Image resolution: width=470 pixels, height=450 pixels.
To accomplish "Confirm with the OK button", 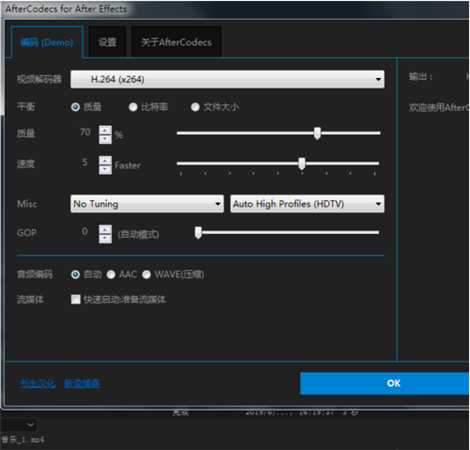I will click(385, 383).
